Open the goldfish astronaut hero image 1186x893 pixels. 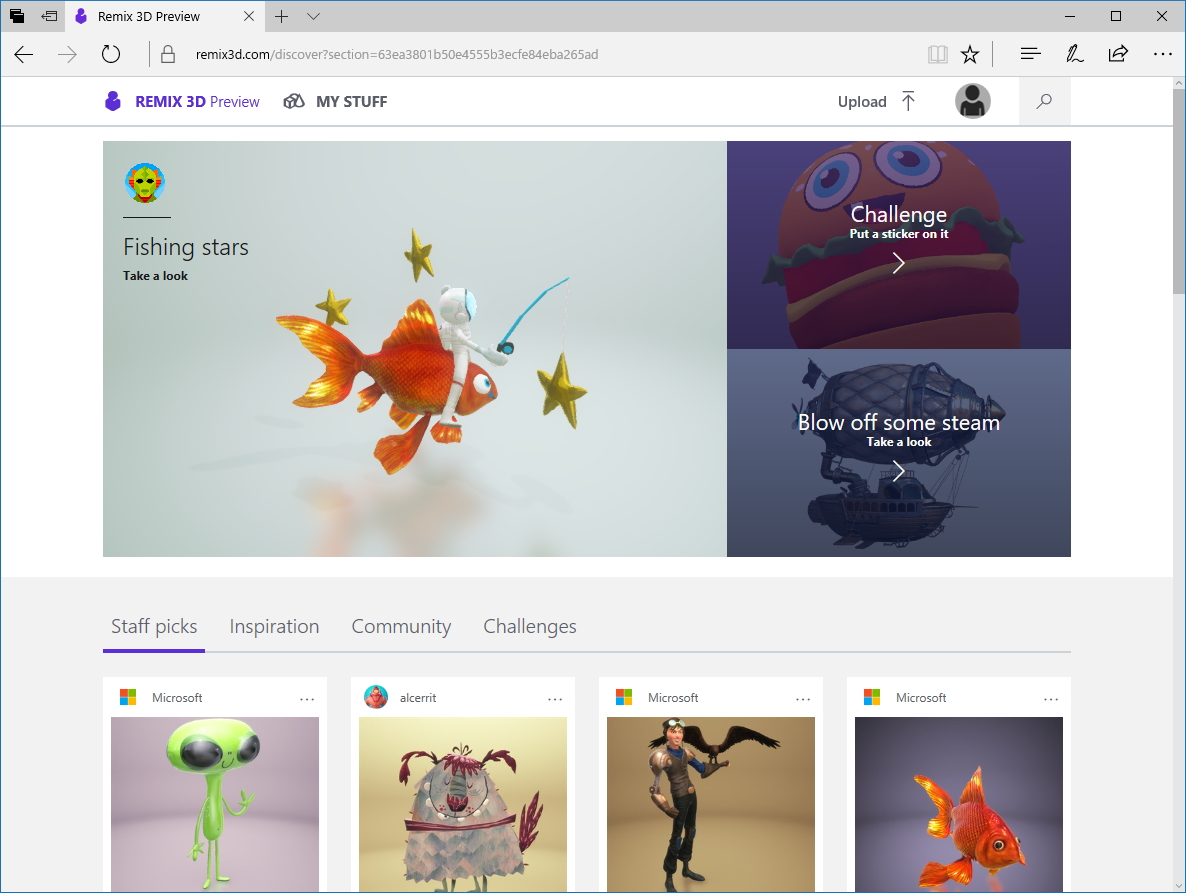pyautogui.click(x=414, y=349)
